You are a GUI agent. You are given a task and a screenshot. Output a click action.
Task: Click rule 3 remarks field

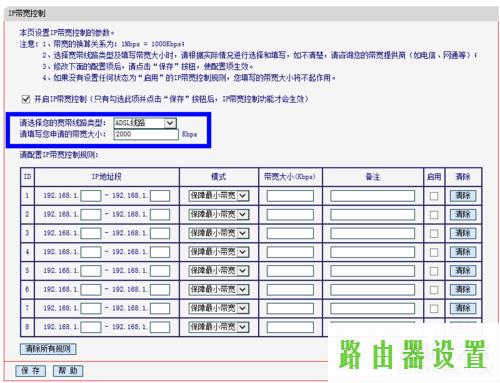point(373,233)
